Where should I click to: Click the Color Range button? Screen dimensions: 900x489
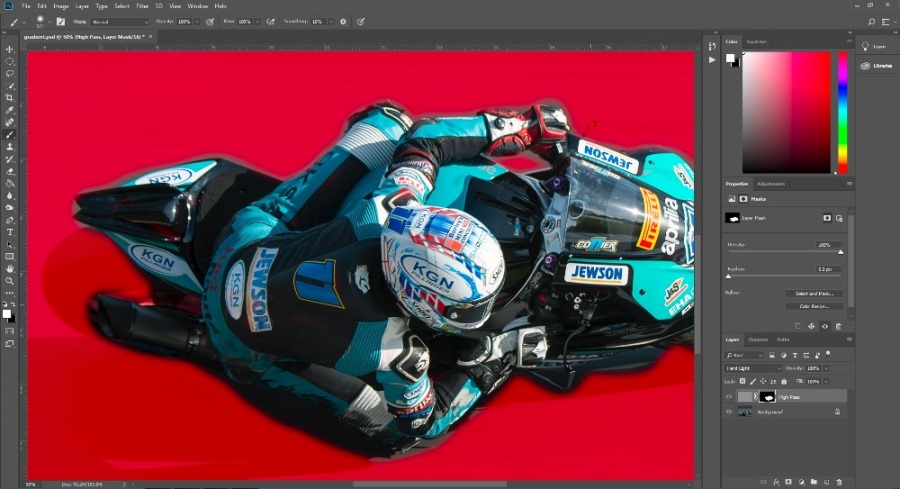pyautogui.click(x=814, y=306)
